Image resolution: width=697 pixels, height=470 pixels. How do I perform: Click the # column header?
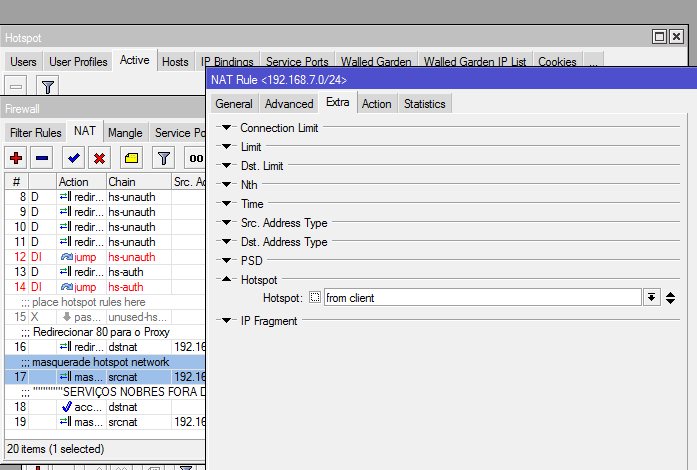pyautogui.click(x=16, y=181)
